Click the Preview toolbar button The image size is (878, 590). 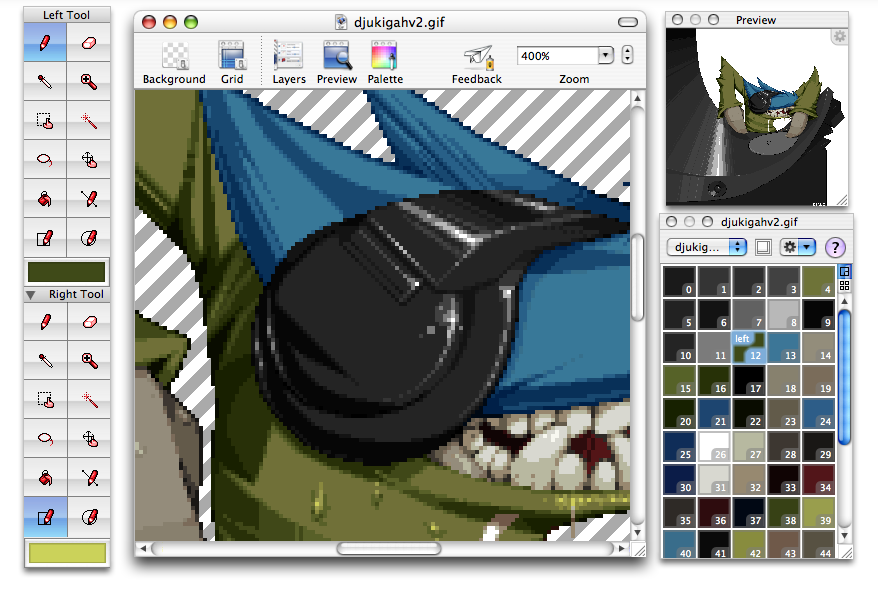[x=337, y=62]
